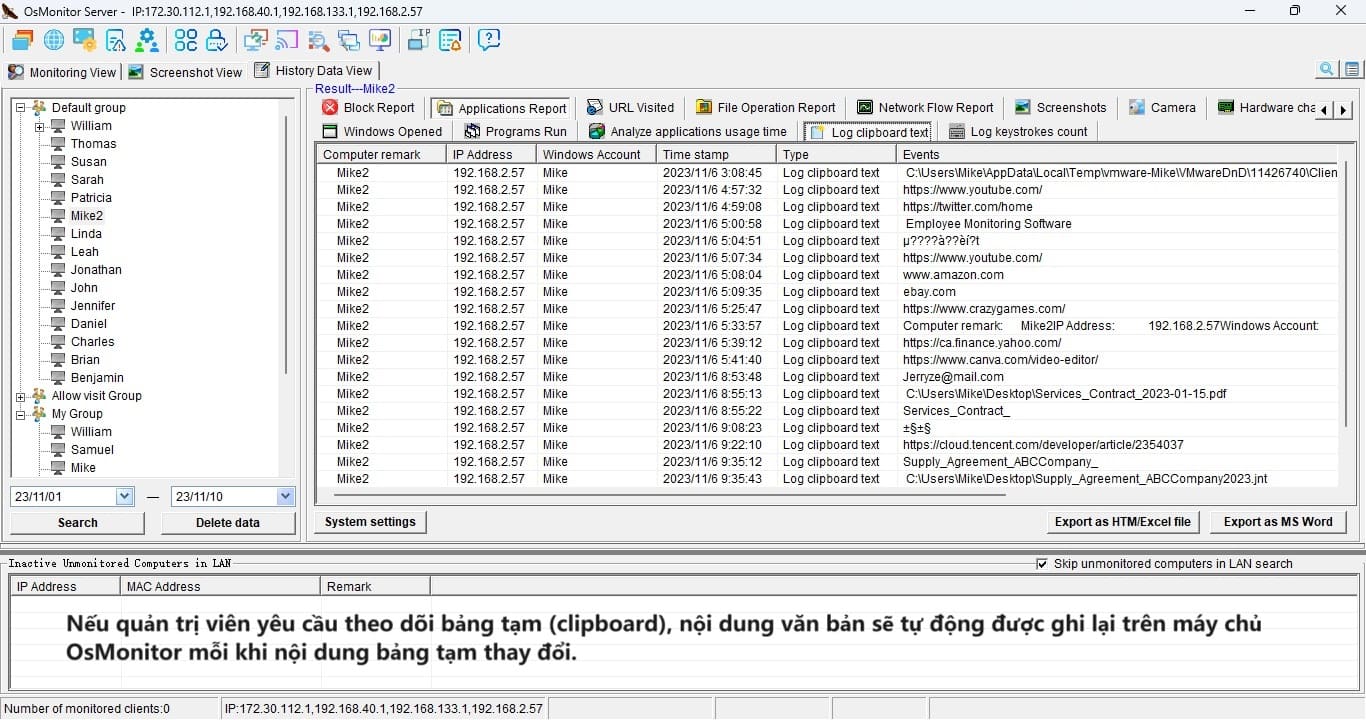Select the Jerryze@mail.com clipboard entry

click(x=828, y=376)
